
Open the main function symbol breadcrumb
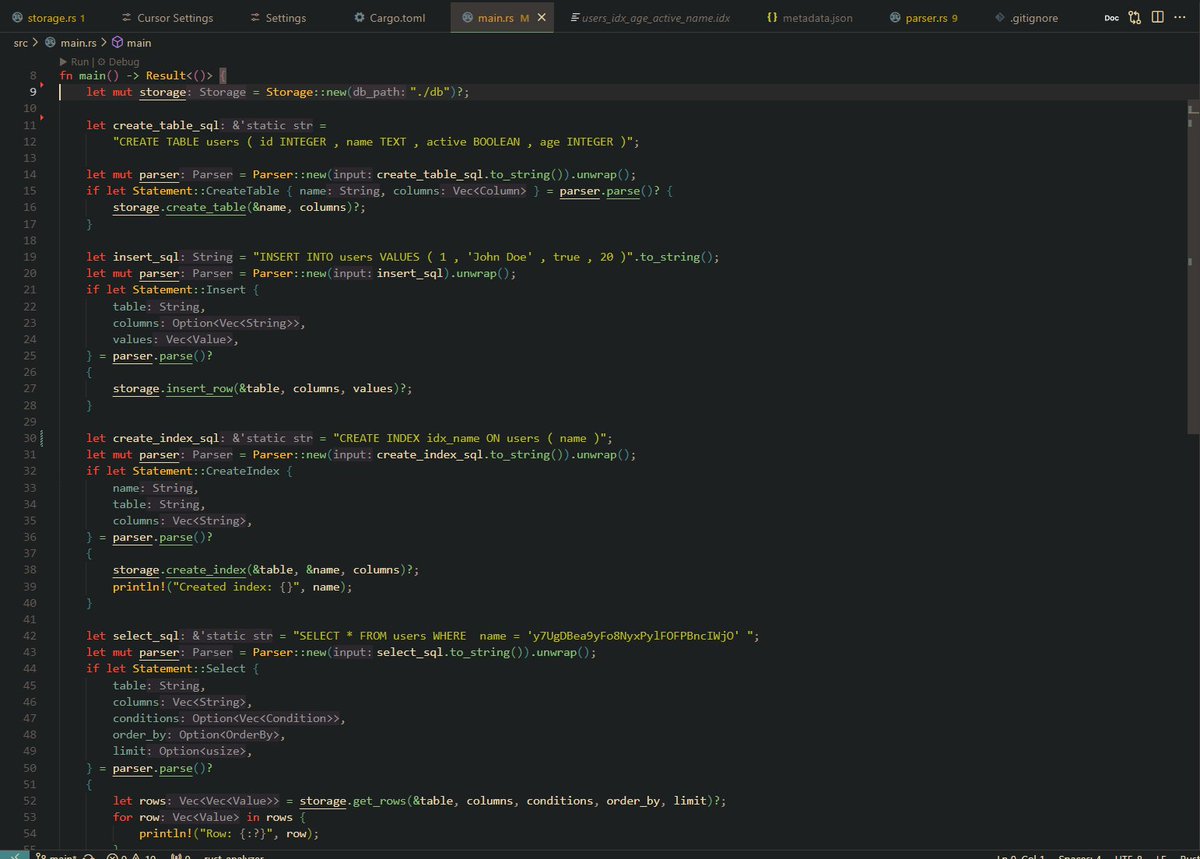pos(131,43)
